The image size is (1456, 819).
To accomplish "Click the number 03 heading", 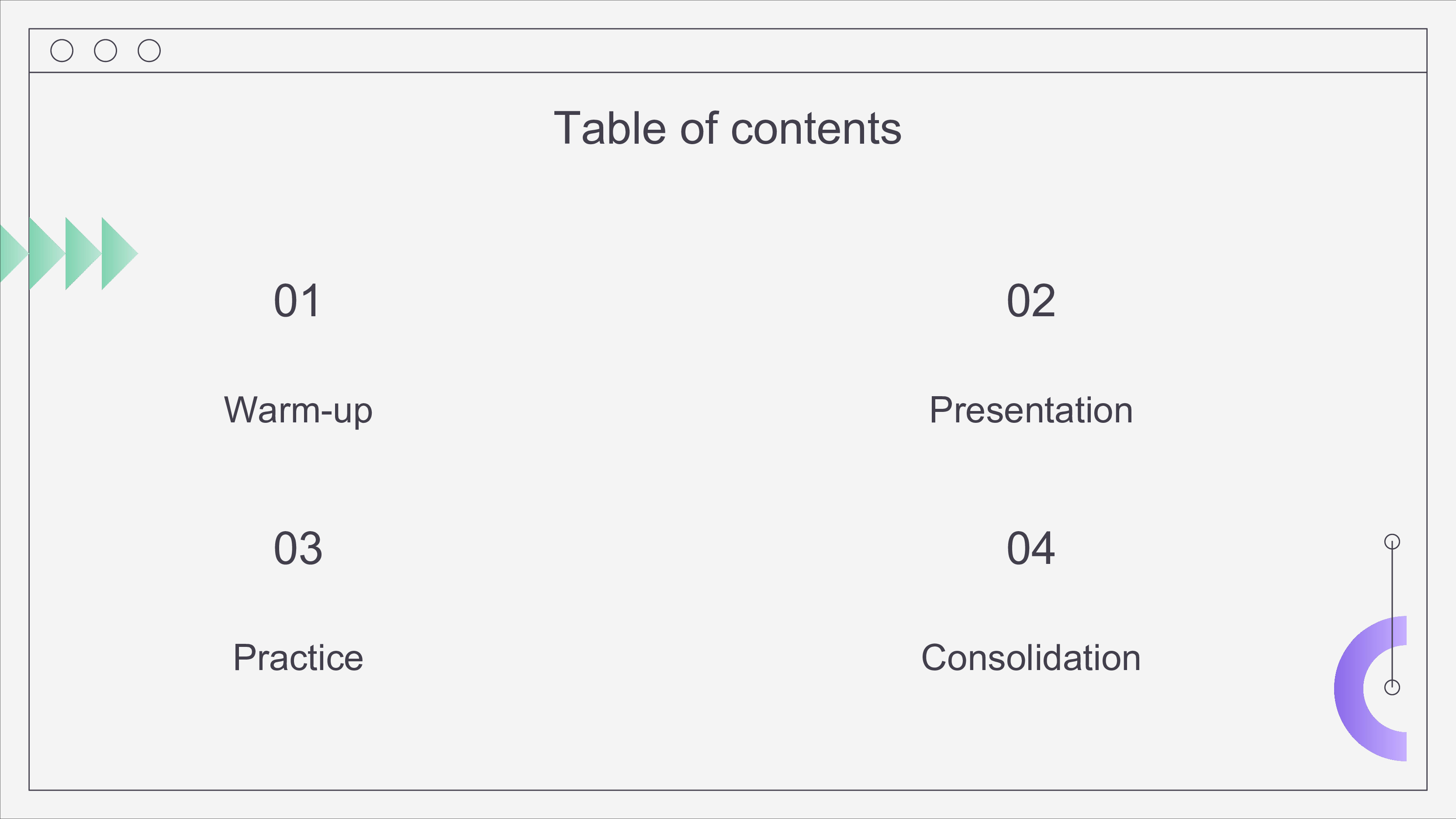I will (298, 548).
